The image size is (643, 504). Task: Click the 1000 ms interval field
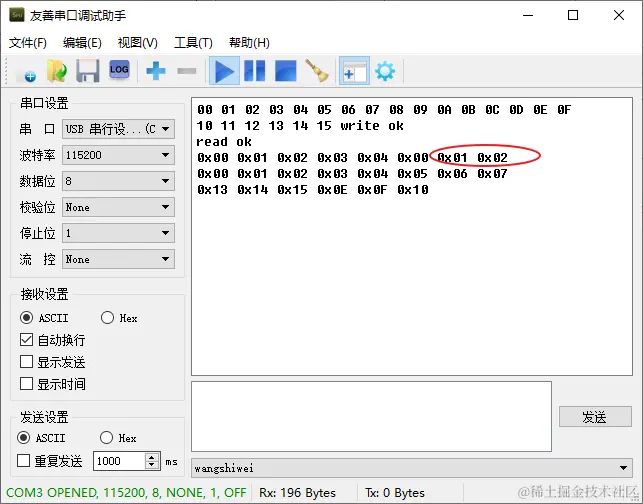pyautogui.click(x=119, y=461)
